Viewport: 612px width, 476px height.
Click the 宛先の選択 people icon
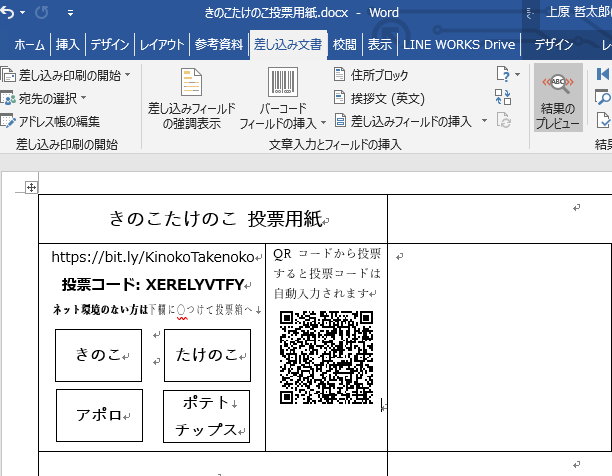8,98
